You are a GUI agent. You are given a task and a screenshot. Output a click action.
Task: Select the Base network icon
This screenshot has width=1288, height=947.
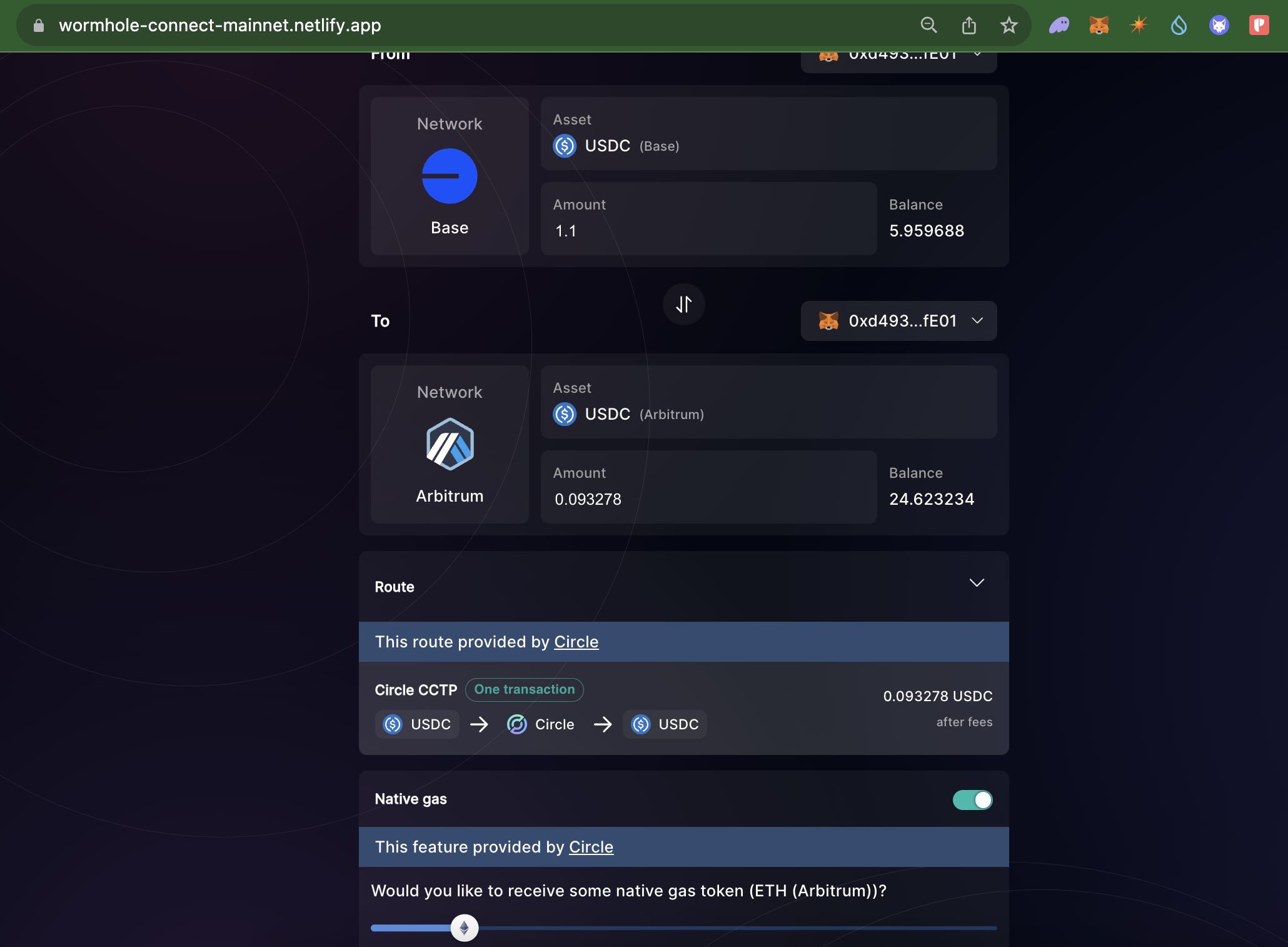click(449, 176)
